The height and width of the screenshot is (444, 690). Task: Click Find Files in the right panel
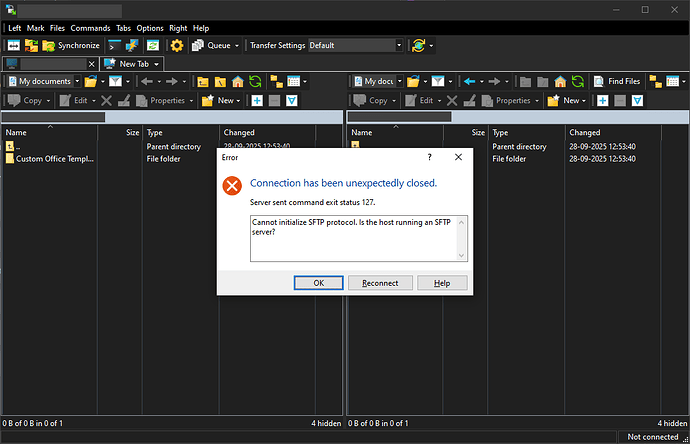(x=615, y=81)
